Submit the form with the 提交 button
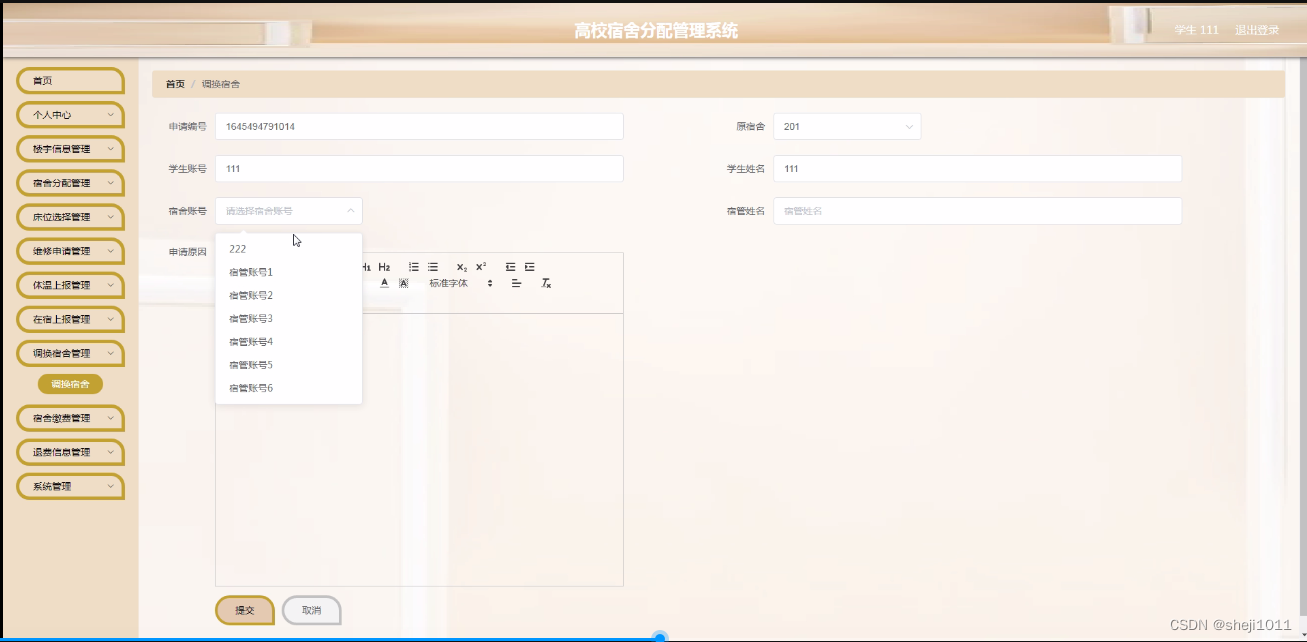 click(244, 609)
